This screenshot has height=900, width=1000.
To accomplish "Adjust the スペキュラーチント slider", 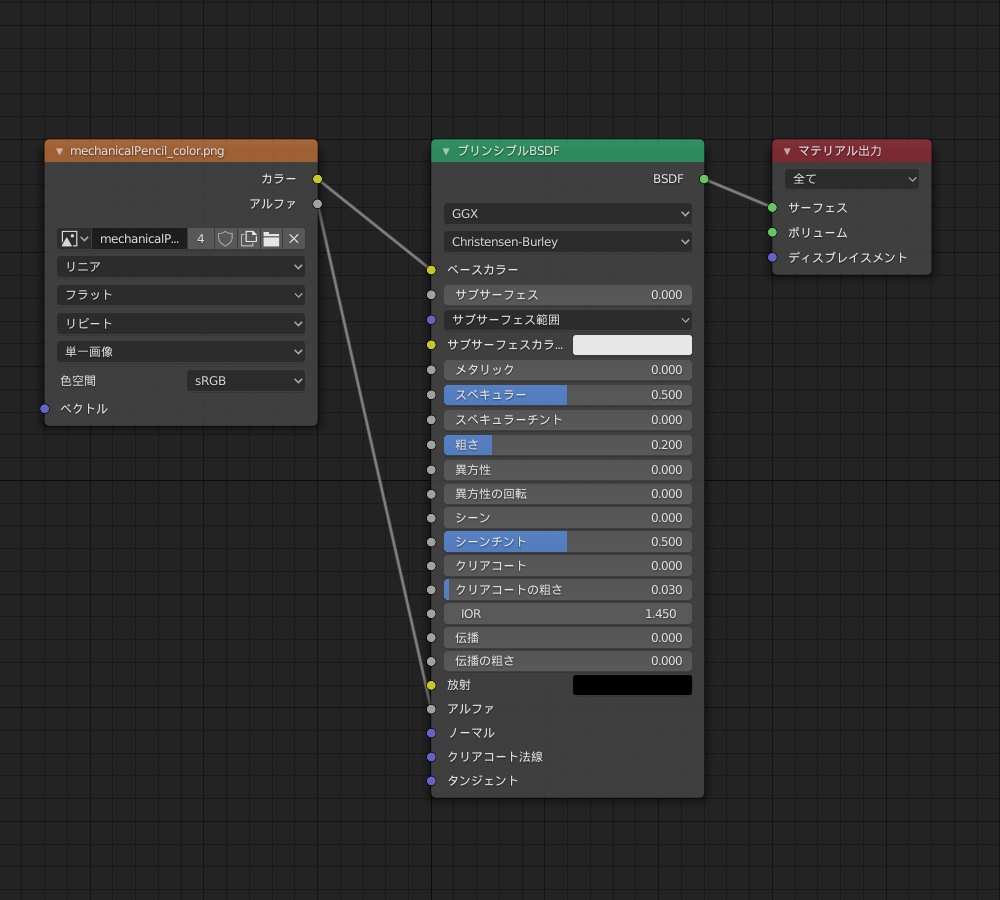I will [x=568, y=420].
